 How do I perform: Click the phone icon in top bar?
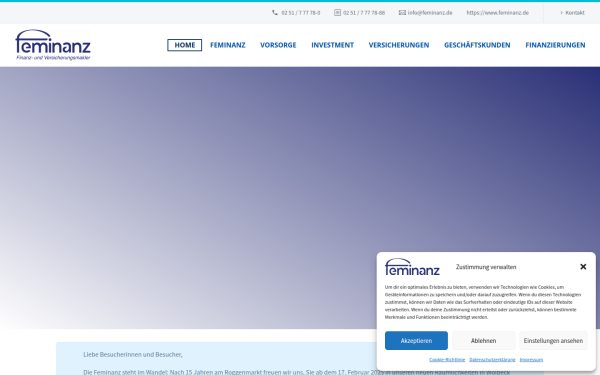[275, 13]
